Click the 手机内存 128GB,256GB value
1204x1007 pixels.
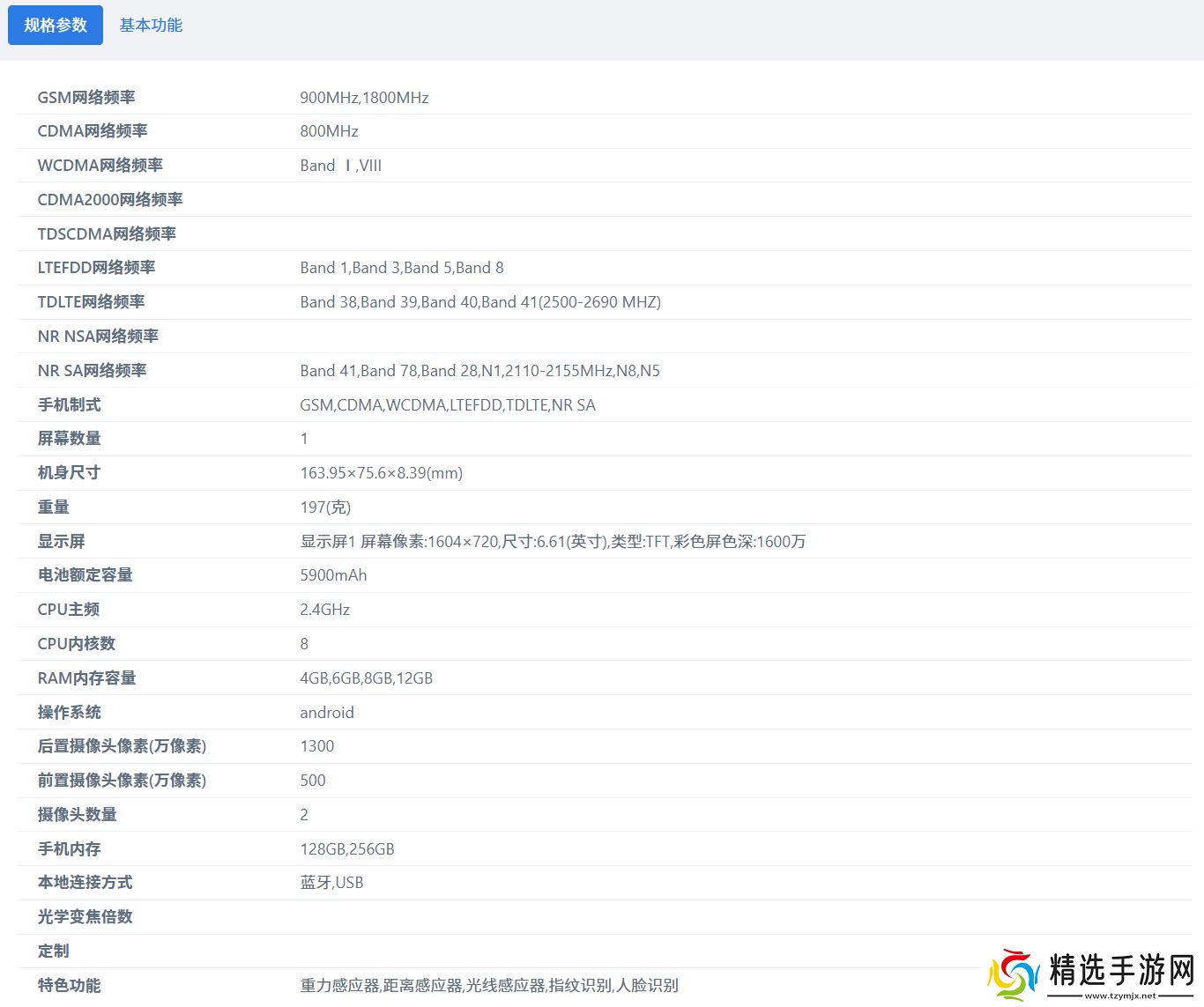click(x=347, y=849)
